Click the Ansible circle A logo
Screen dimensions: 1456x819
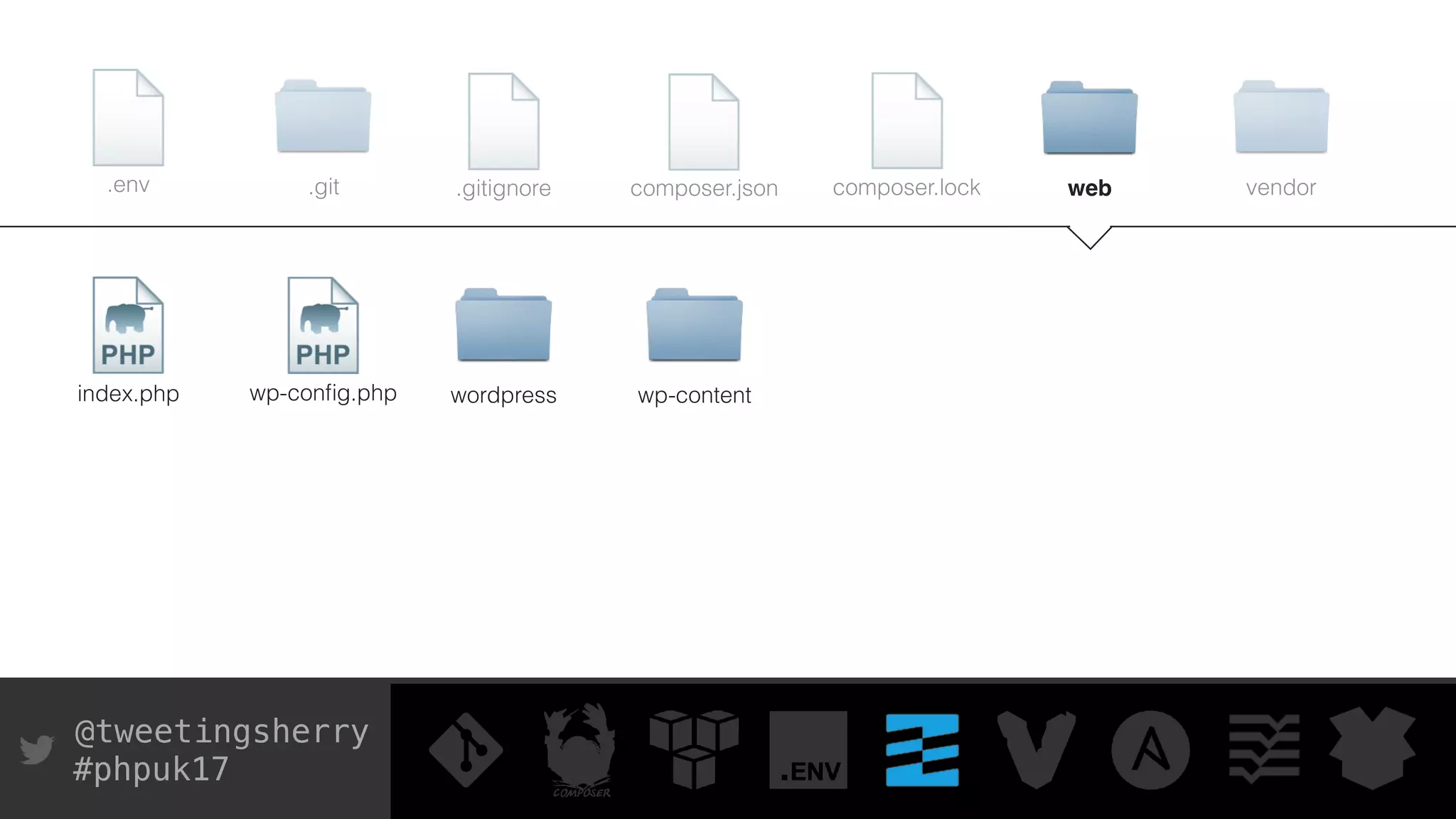click(1150, 750)
